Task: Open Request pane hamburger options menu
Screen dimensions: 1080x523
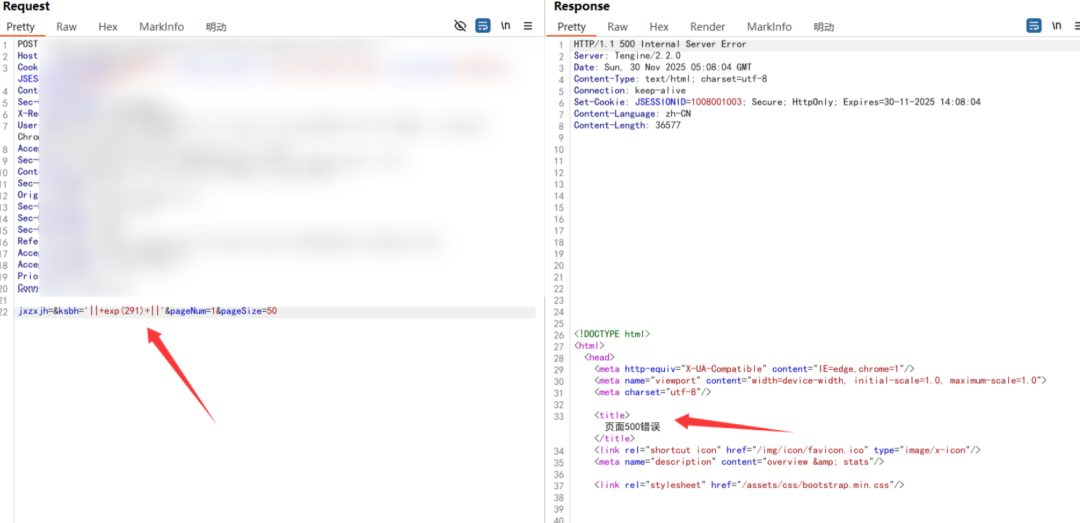Action: tap(528, 26)
